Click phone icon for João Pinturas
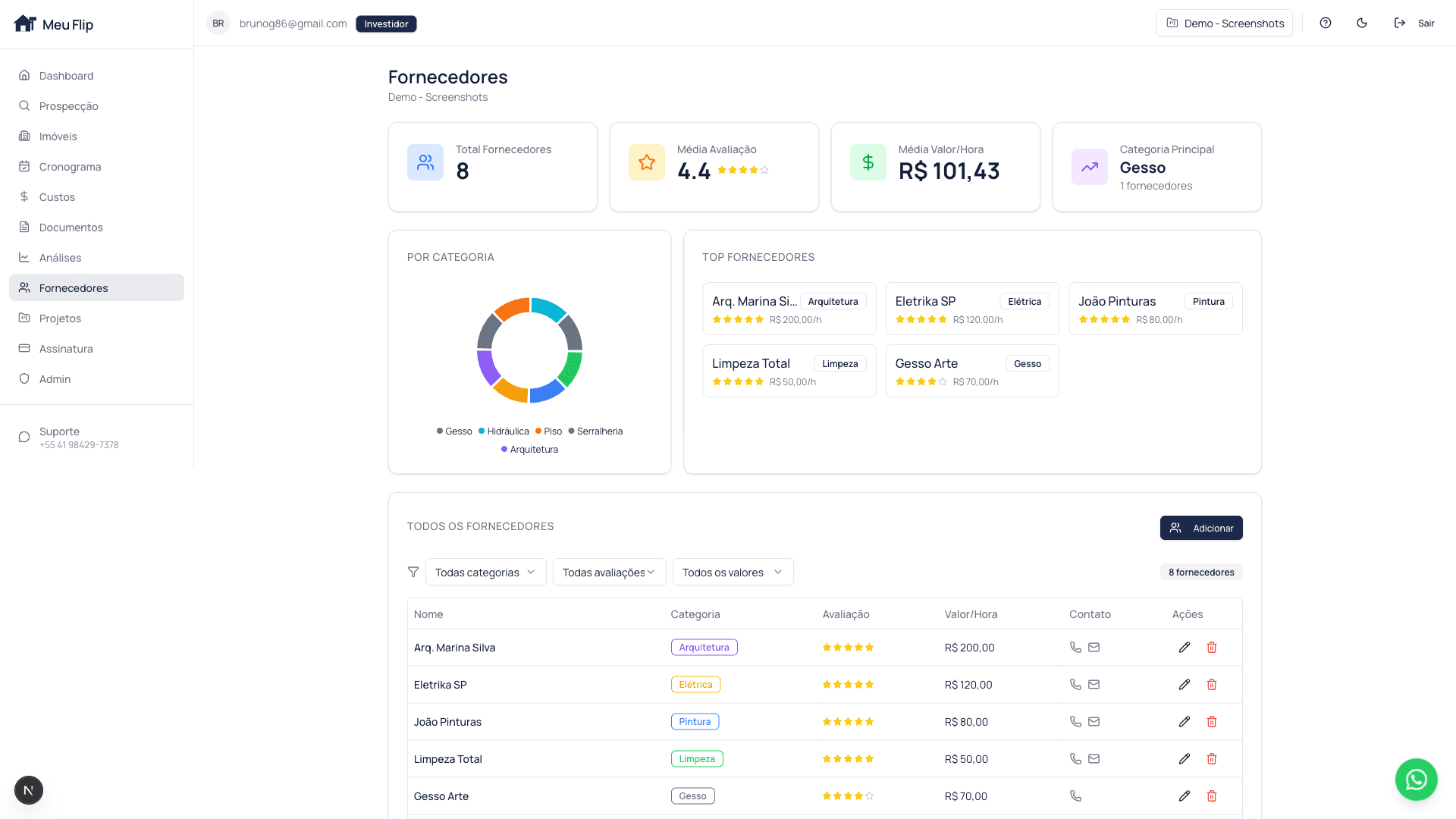The image size is (1456, 819). (1075, 722)
